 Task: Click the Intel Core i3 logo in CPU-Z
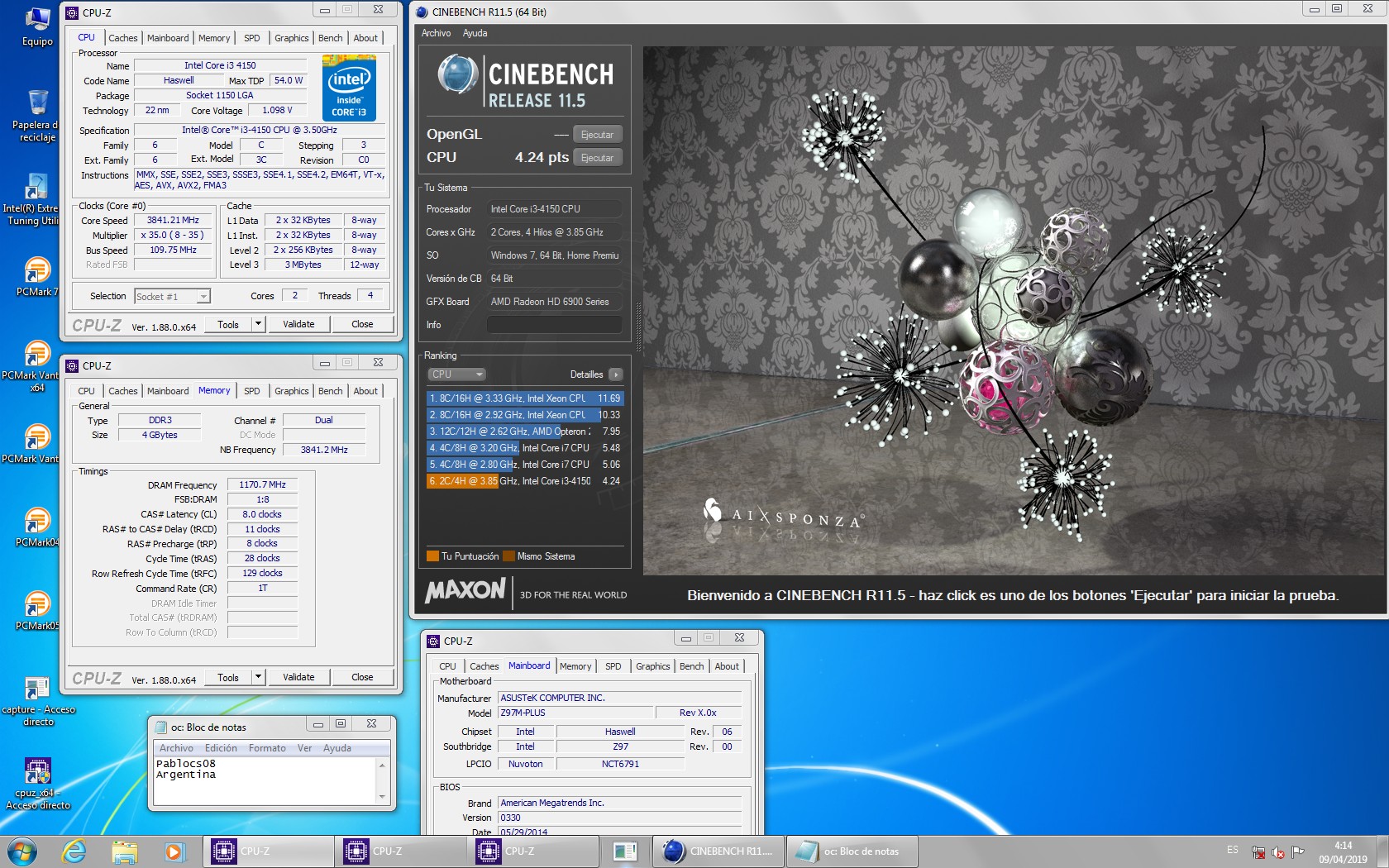coord(349,88)
